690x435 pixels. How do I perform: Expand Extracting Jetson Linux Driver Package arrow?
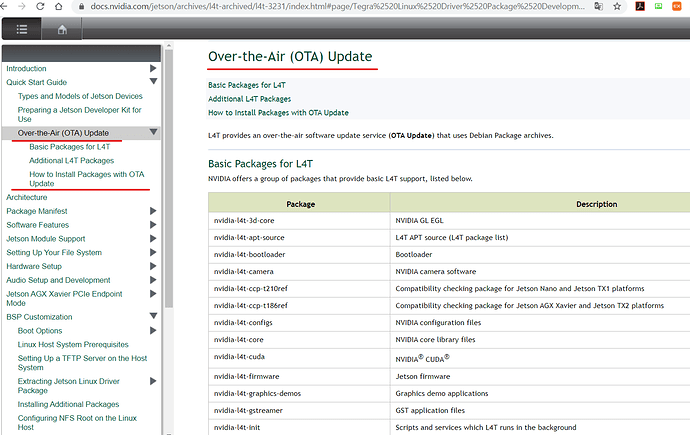[x=153, y=381]
